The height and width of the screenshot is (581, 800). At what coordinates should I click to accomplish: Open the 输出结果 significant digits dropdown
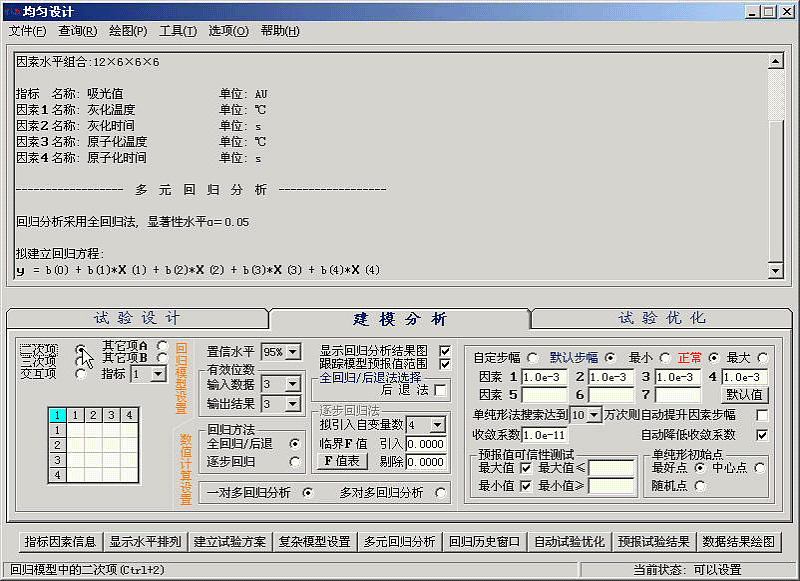point(294,404)
